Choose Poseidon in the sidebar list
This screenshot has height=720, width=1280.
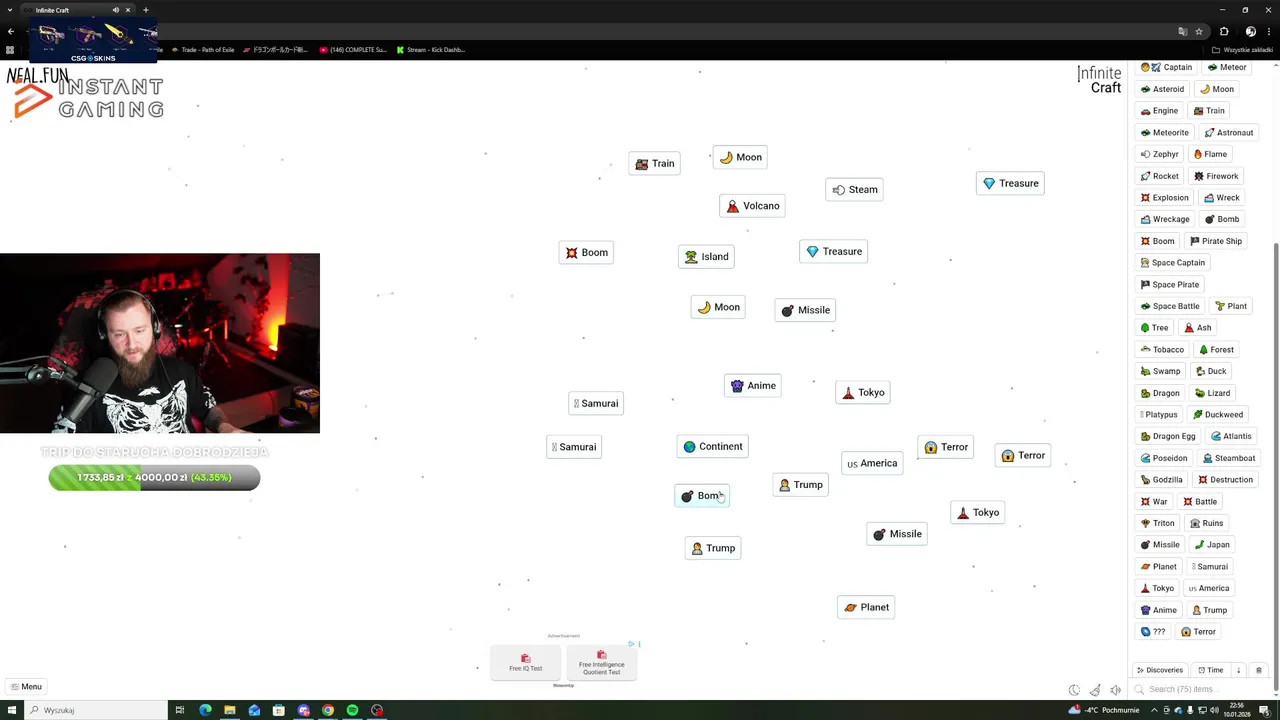click(x=1164, y=458)
